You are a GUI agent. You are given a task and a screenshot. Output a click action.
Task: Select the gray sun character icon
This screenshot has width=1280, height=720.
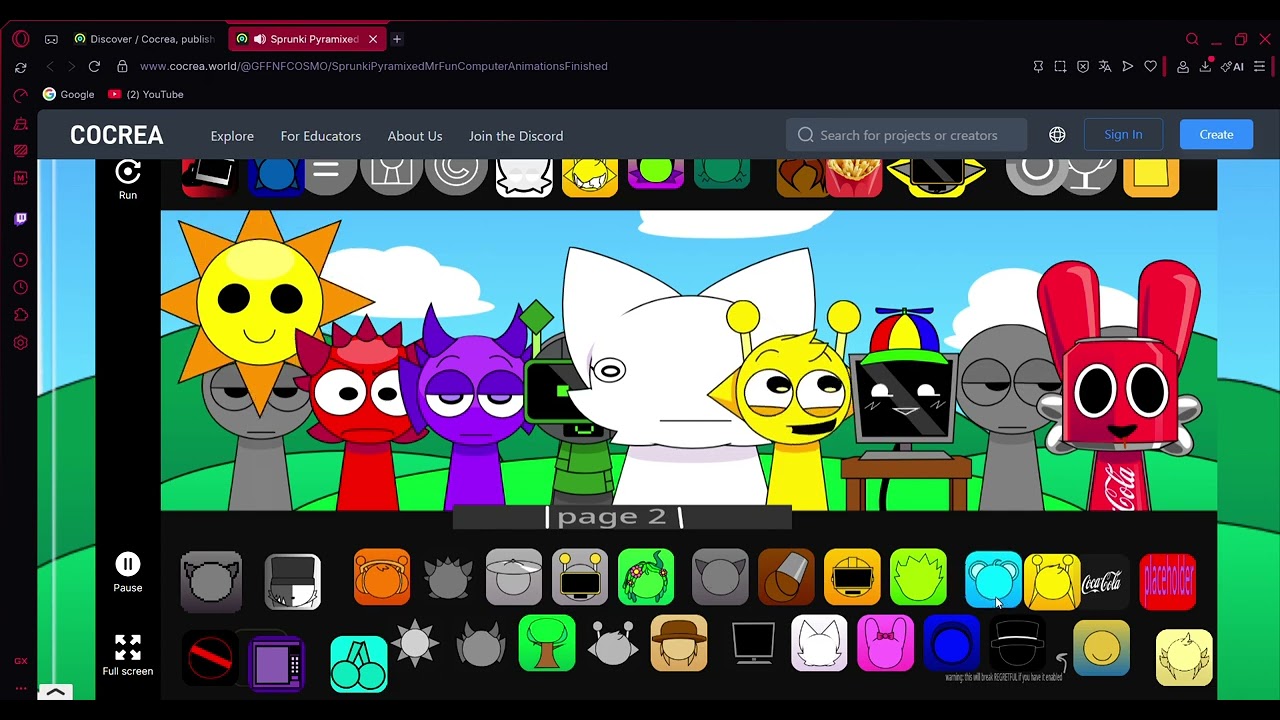pyautogui.click(x=415, y=644)
